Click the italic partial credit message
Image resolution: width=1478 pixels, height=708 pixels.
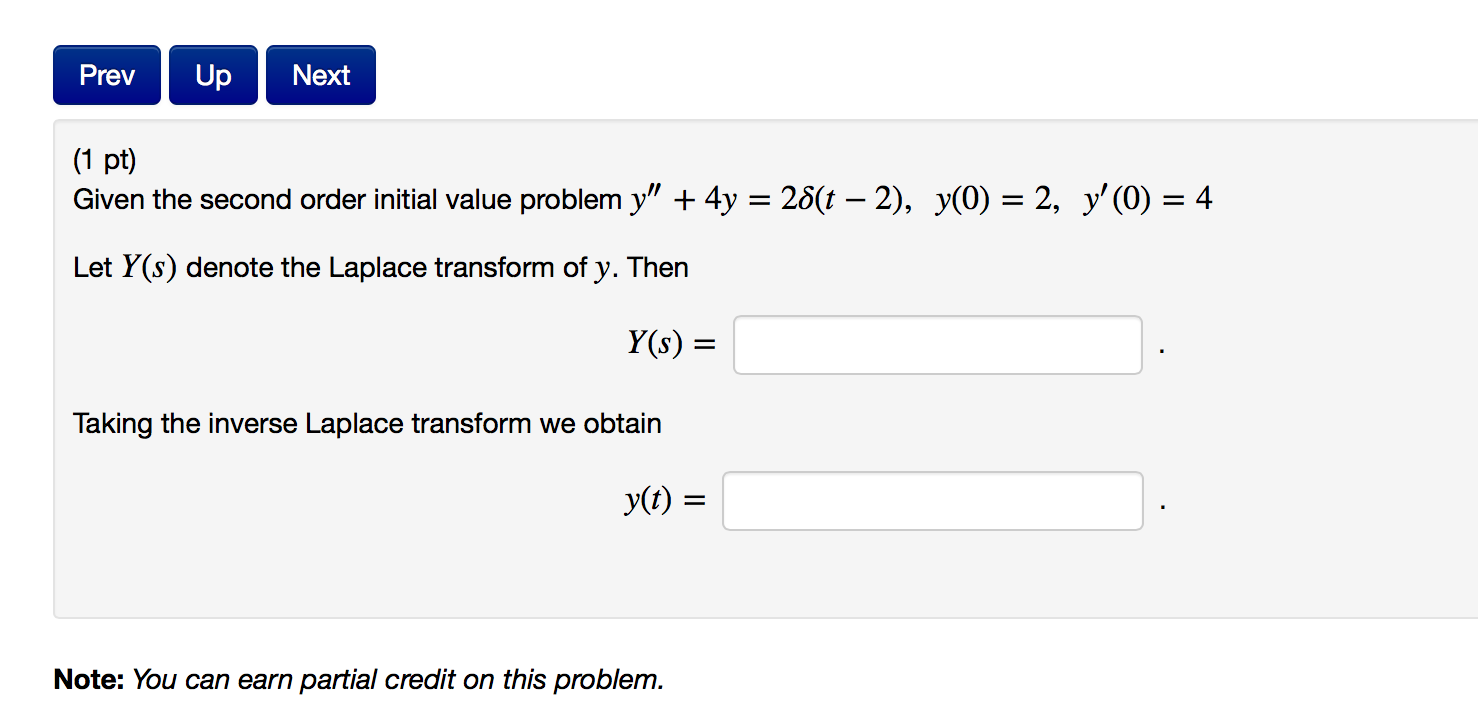coord(398,680)
